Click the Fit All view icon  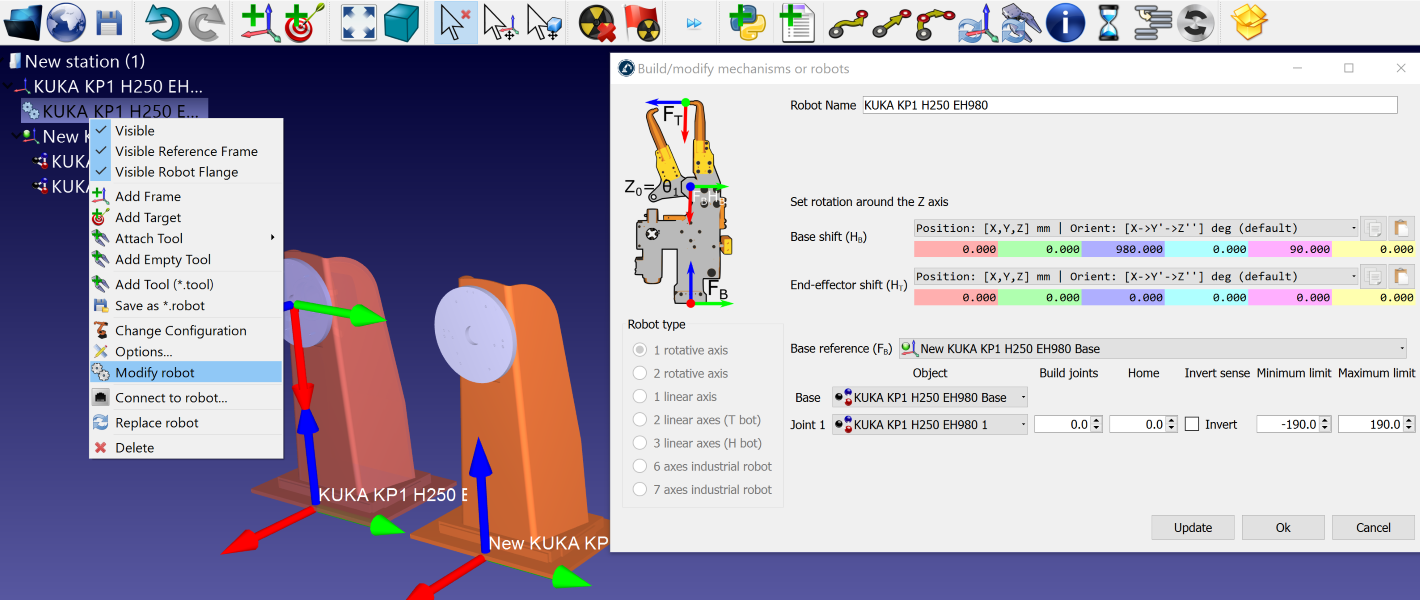[x=360, y=22]
